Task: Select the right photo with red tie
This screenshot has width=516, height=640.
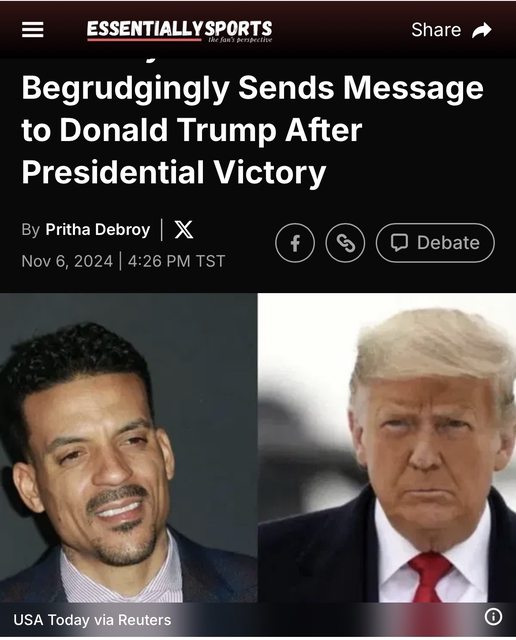Action: pyautogui.click(x=387, y=448)
